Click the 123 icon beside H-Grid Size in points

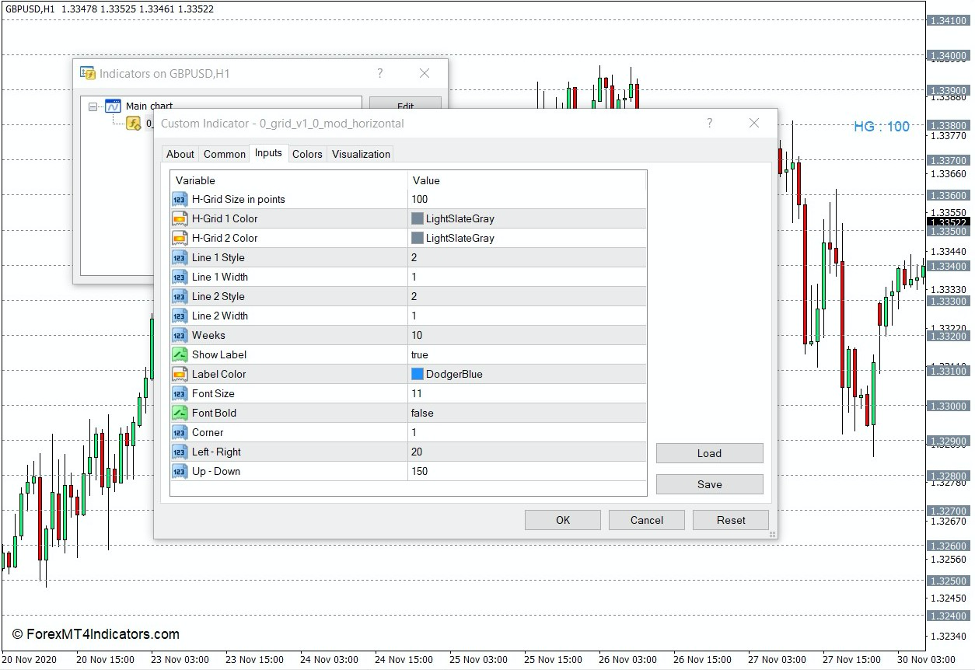pos(181,199)
